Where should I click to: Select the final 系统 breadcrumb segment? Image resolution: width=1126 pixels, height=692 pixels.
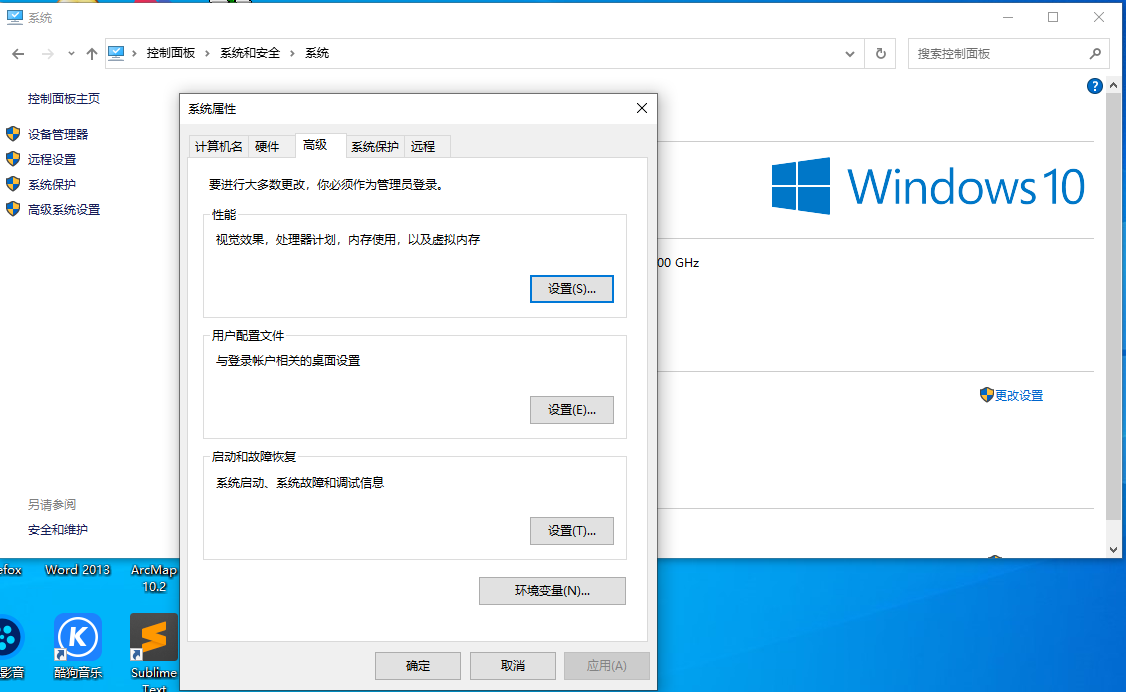317,53
